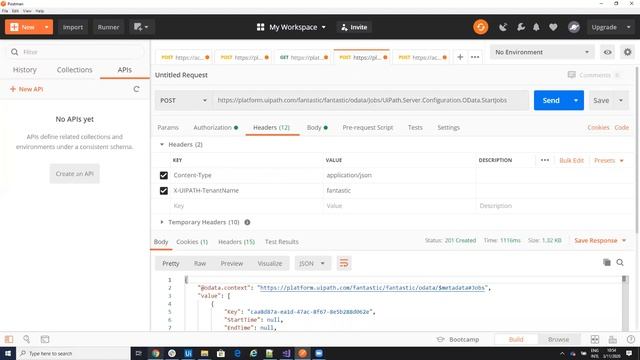
Task: Click the heart icon in header
Action: coord(553,27)
